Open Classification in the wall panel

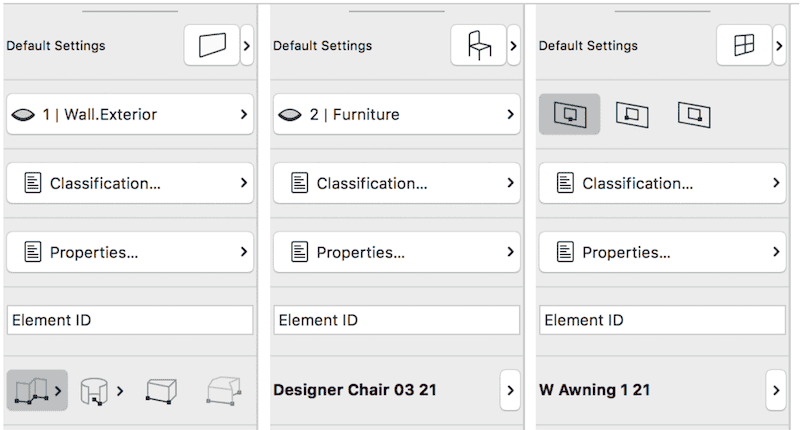[130, 183]
